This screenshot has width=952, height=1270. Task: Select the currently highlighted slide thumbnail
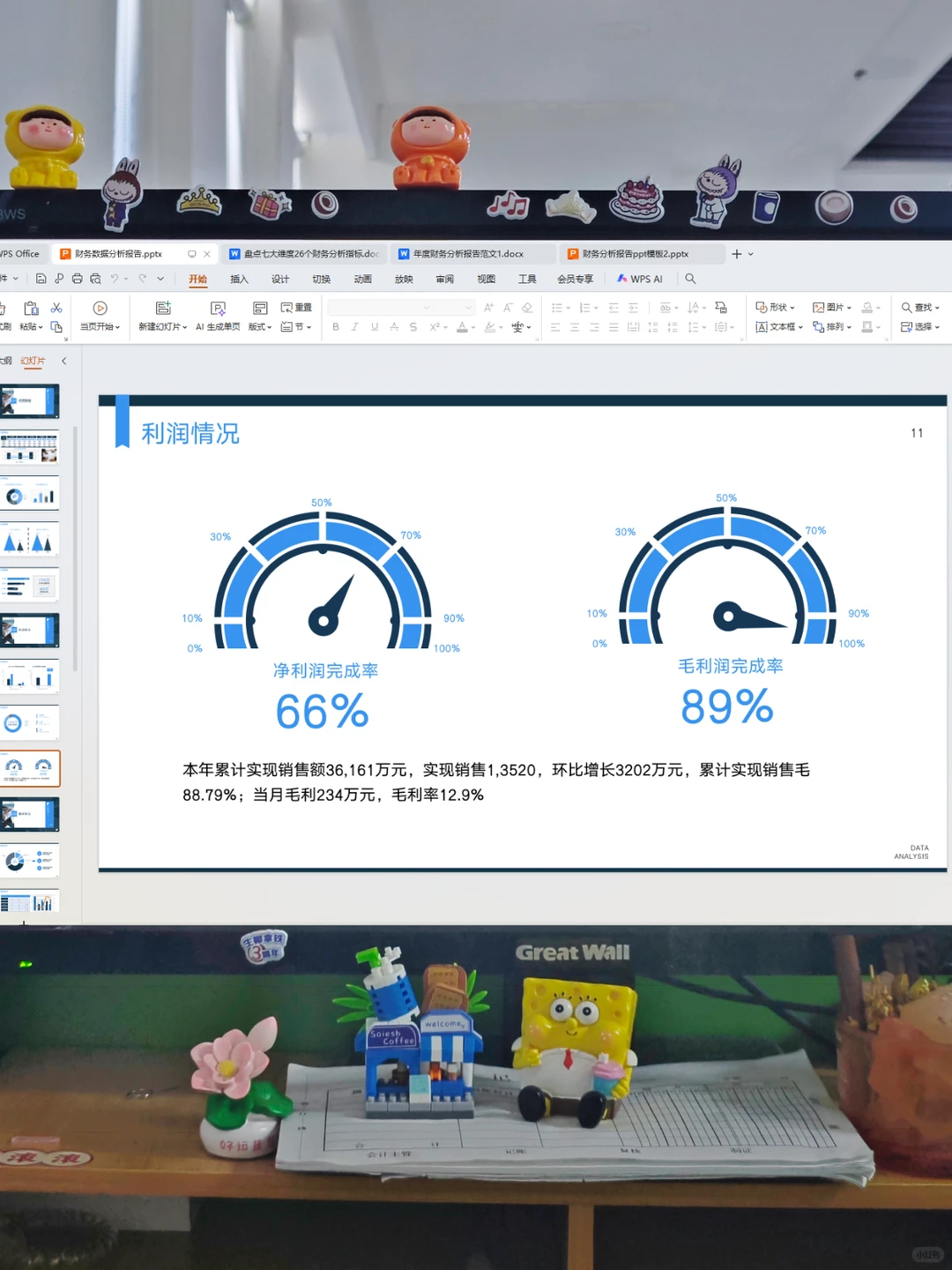(31, 767)
